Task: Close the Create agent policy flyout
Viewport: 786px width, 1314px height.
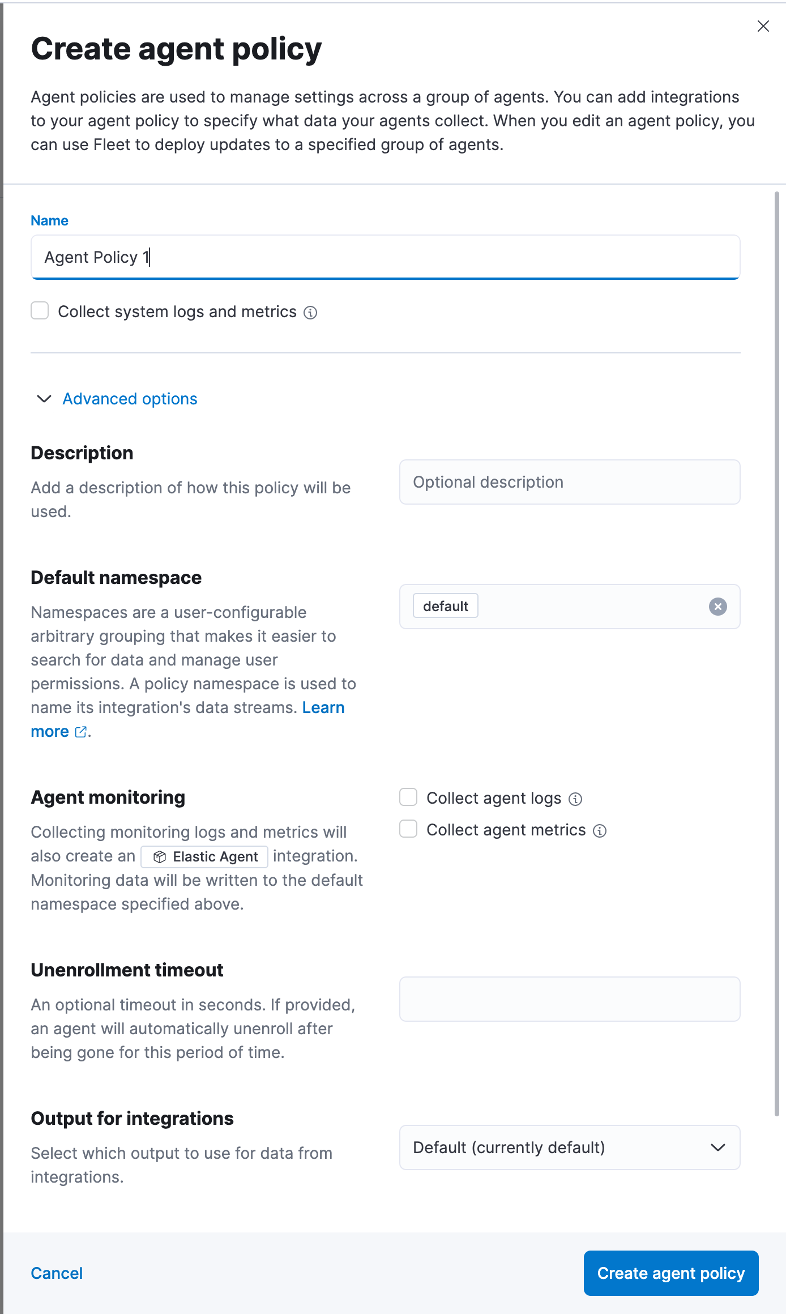Action: click(x=763, y=26)
